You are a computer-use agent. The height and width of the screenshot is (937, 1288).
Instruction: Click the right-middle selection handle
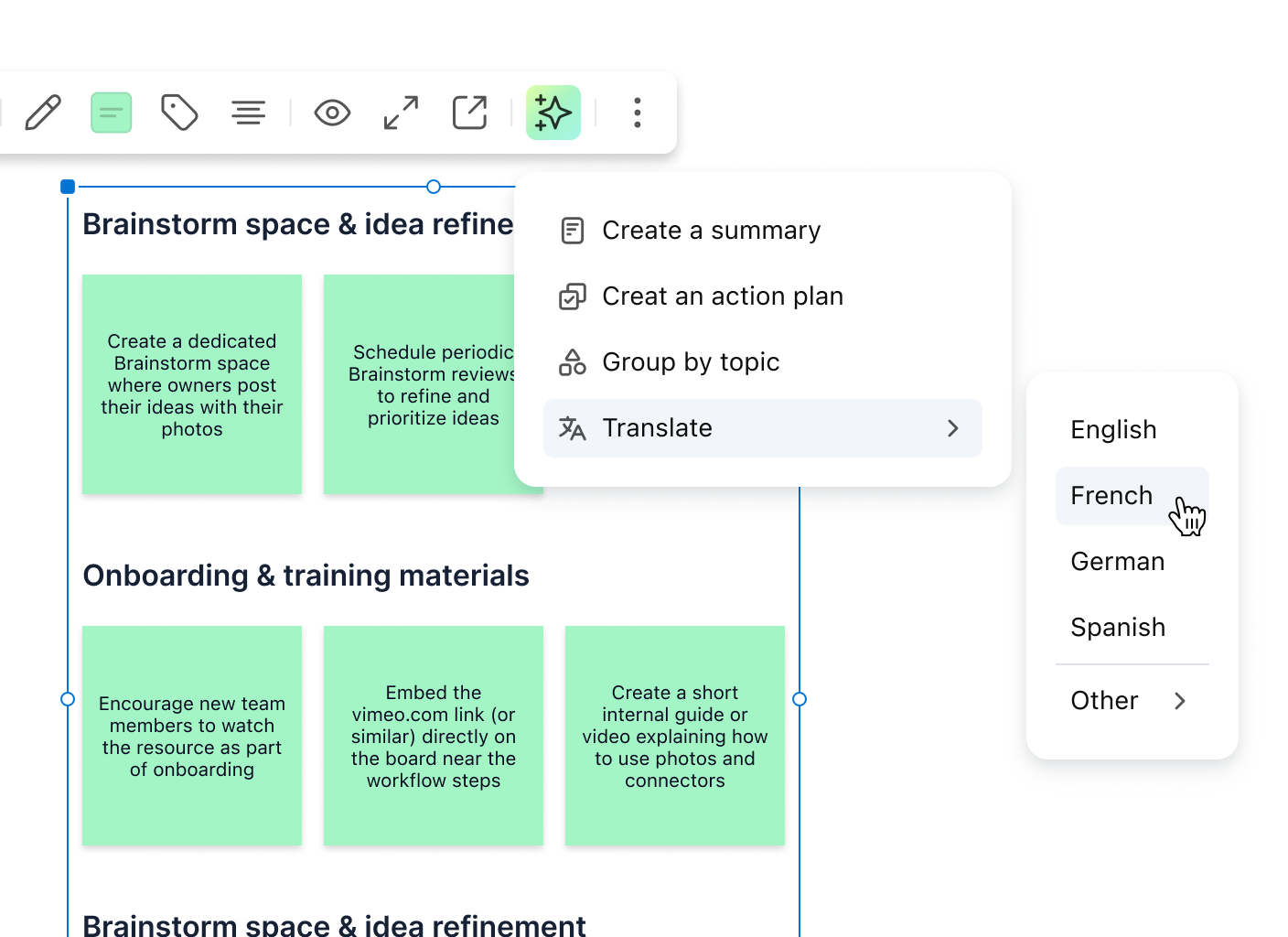click(800, 699)
